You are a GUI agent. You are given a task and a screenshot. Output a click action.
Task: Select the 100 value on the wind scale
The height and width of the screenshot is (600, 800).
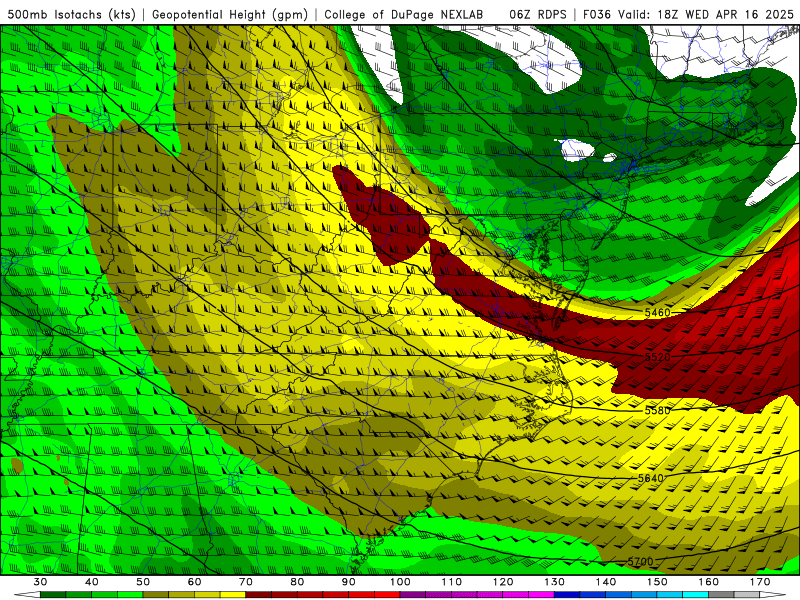(400, 582)
